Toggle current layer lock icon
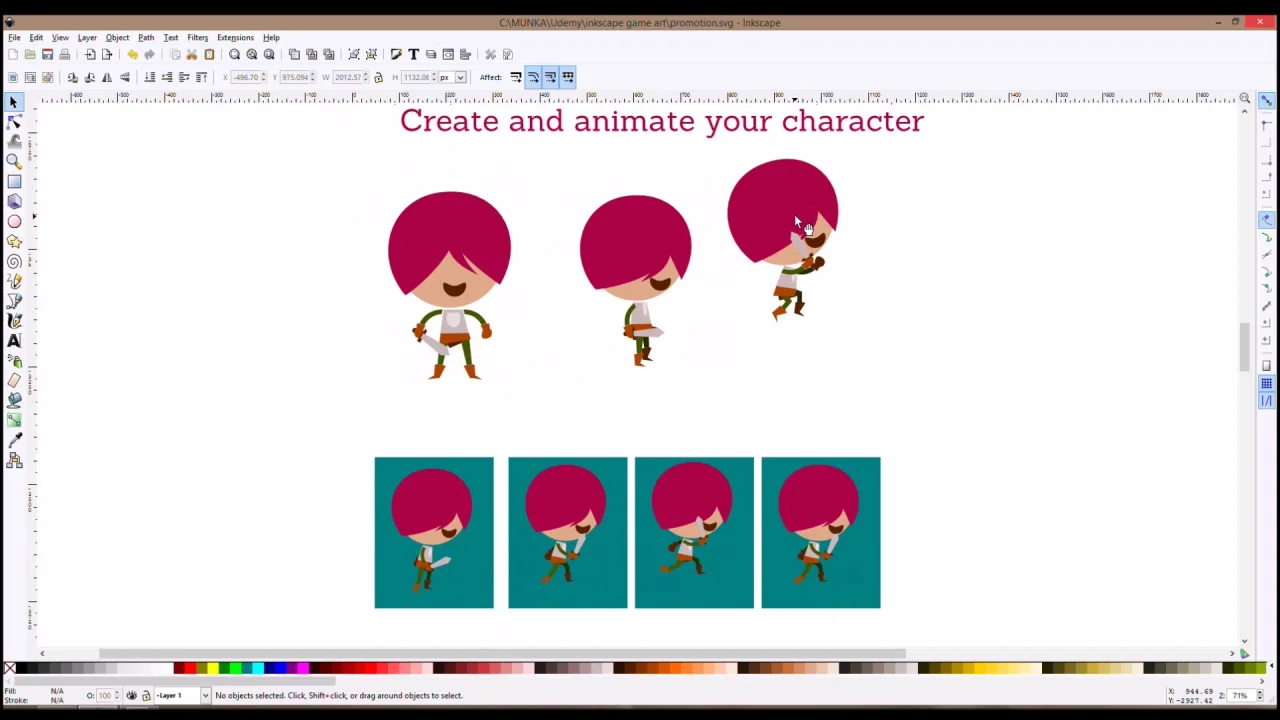This screenshot has width=1280, height=720. [145, 696]
